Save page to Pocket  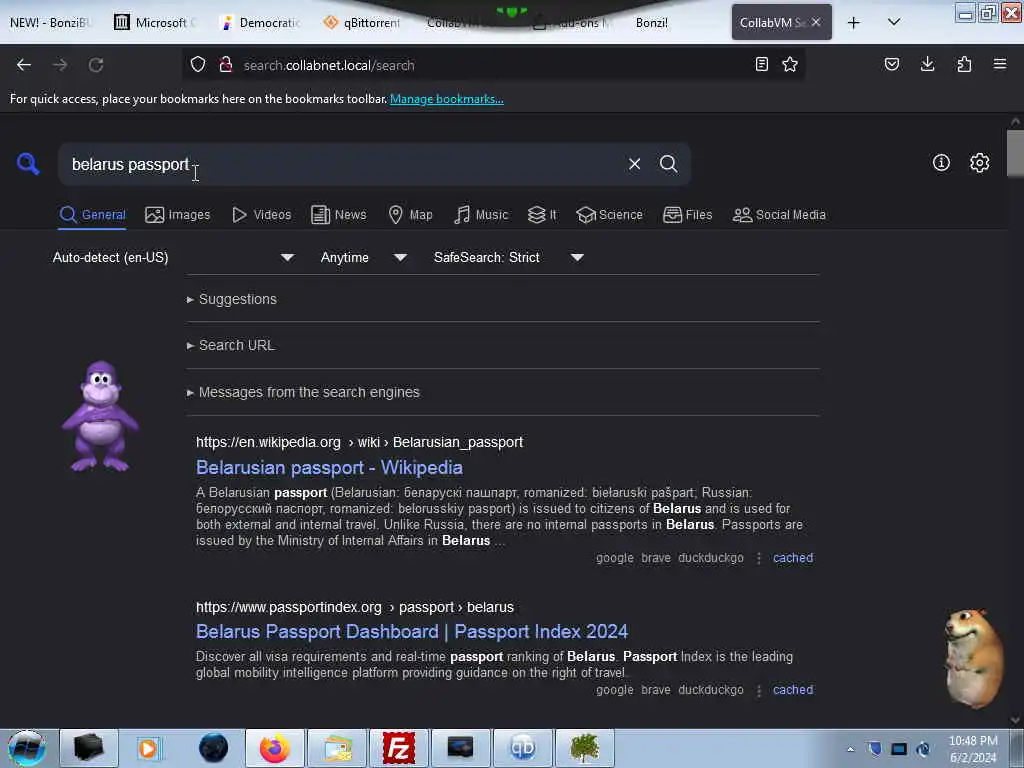[892, 64]
